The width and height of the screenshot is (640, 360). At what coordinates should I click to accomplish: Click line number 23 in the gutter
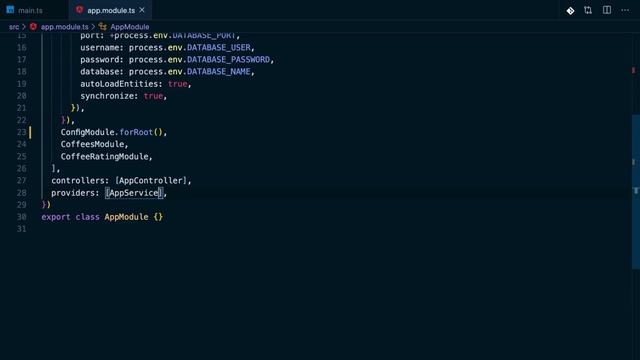click(22, 132)
